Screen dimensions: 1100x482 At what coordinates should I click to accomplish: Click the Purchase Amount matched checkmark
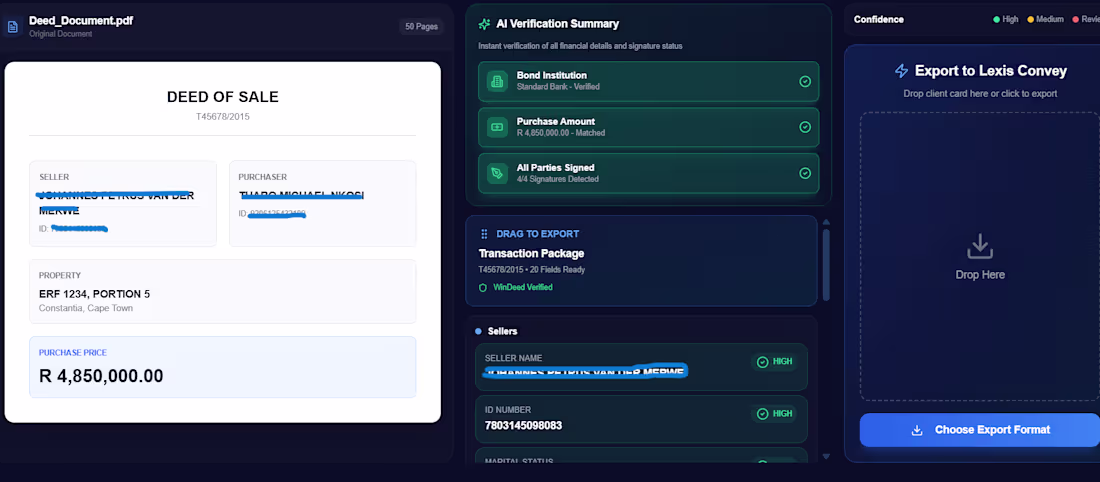pyautogui.click(x=805, y=127)
